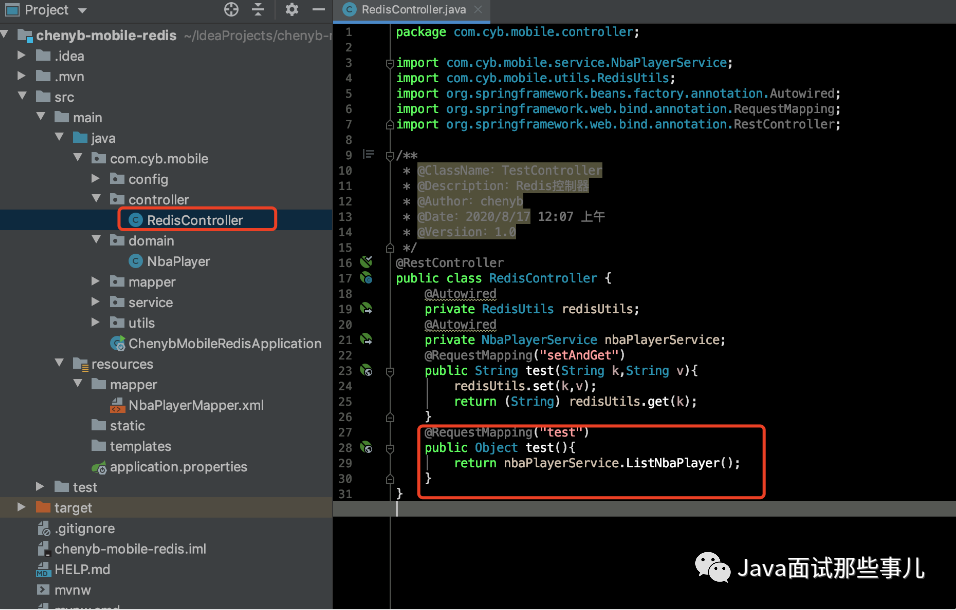Image resolution: width=956 pixels, height=610 pixels.
Task: Click the rendered doc toggle icon at line 9
Action: pyautogui.click(x=368, y=154)
